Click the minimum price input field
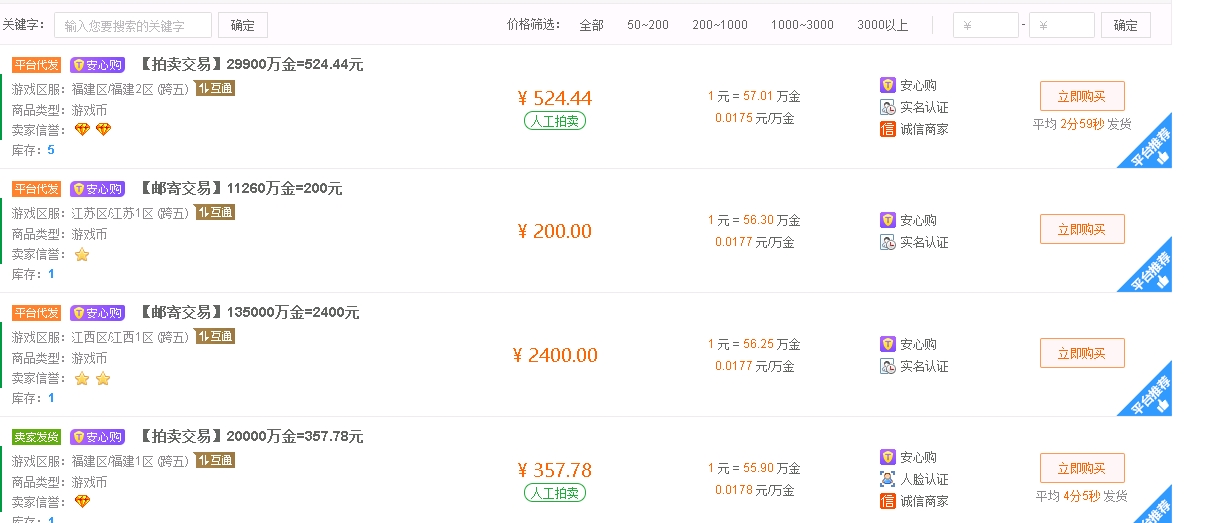 pos(985,25)
